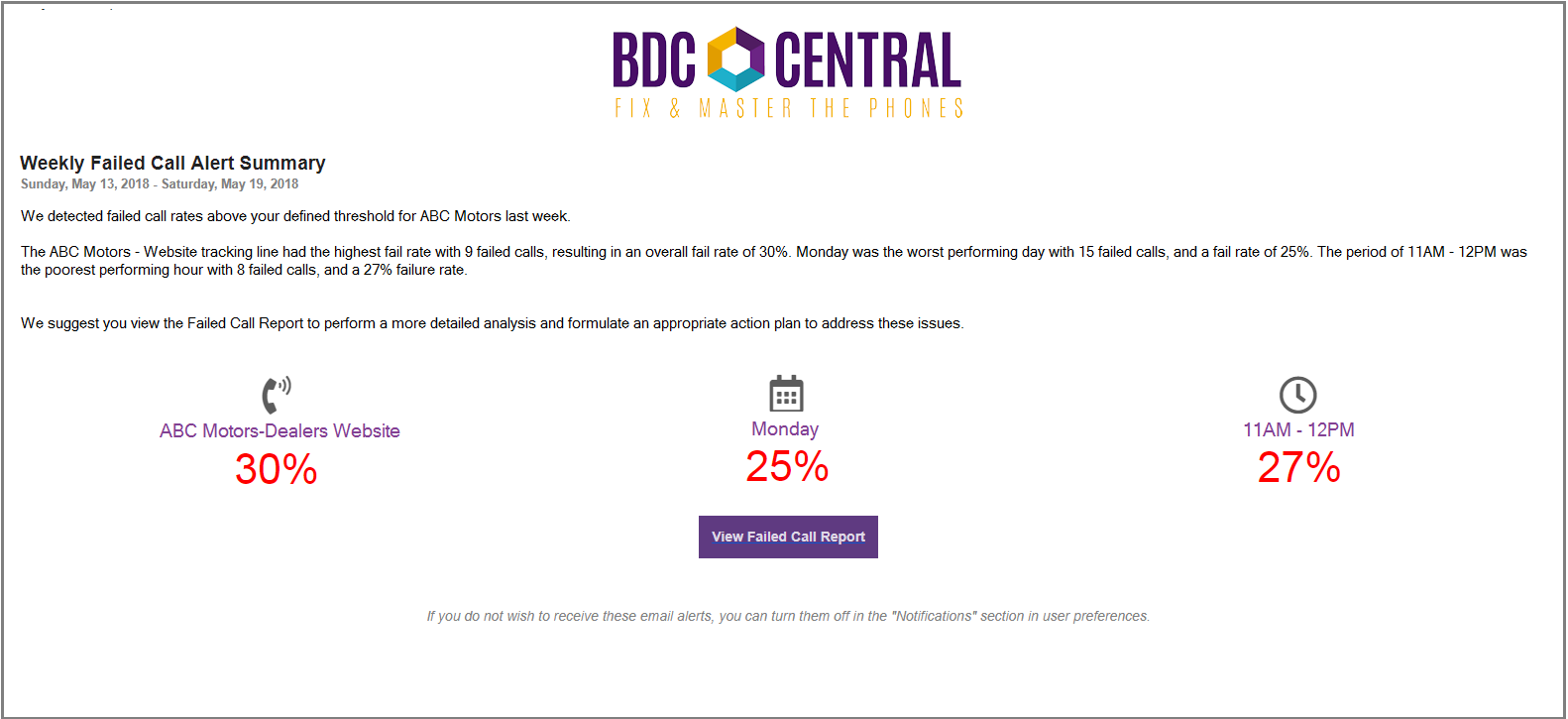Select the ABC Motors-Dealers Website label
The image size is (1568, 719).
tap(280, 431)
